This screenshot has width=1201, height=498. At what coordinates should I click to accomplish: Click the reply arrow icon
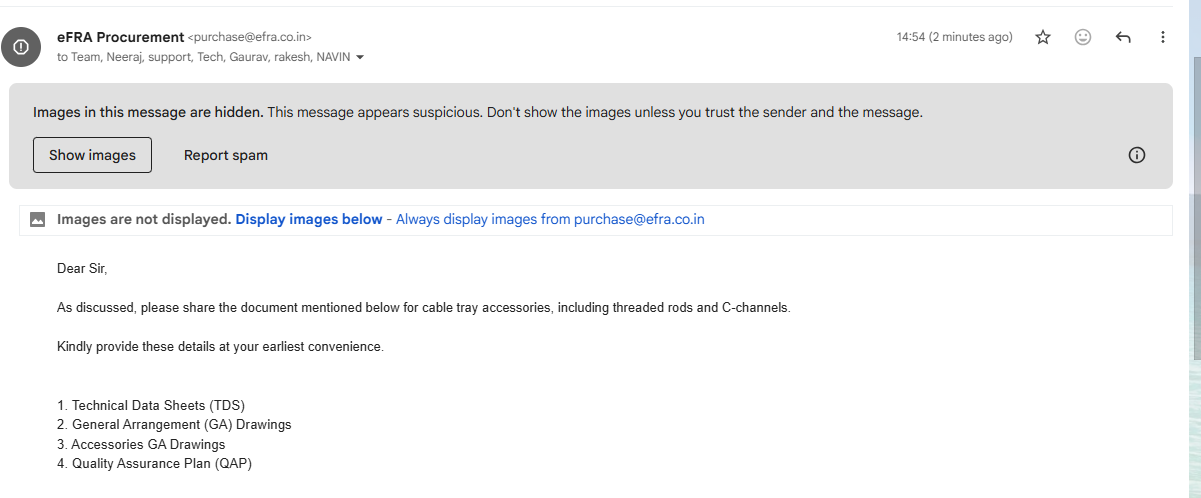[x=1123, y=37]
